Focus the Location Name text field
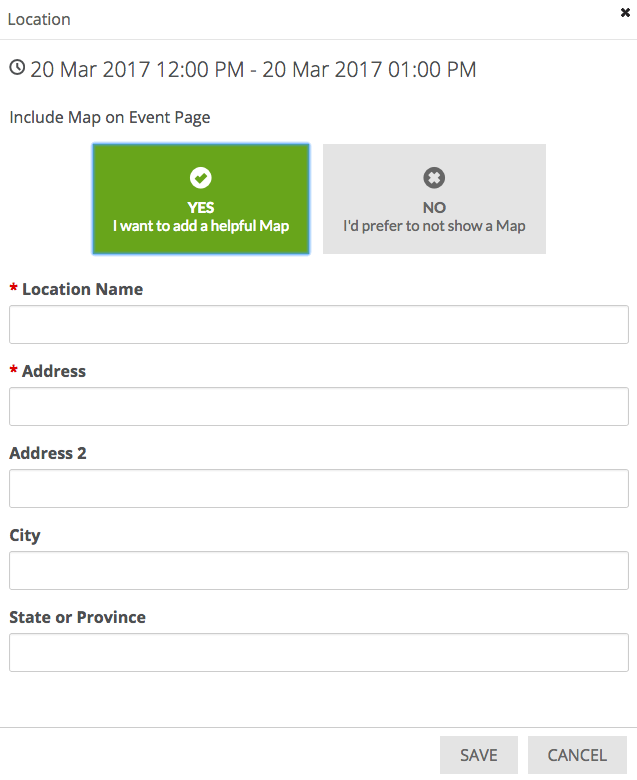The width and height of the screenshot is (637, 780). pyautogui.click(x=319, y=325)
